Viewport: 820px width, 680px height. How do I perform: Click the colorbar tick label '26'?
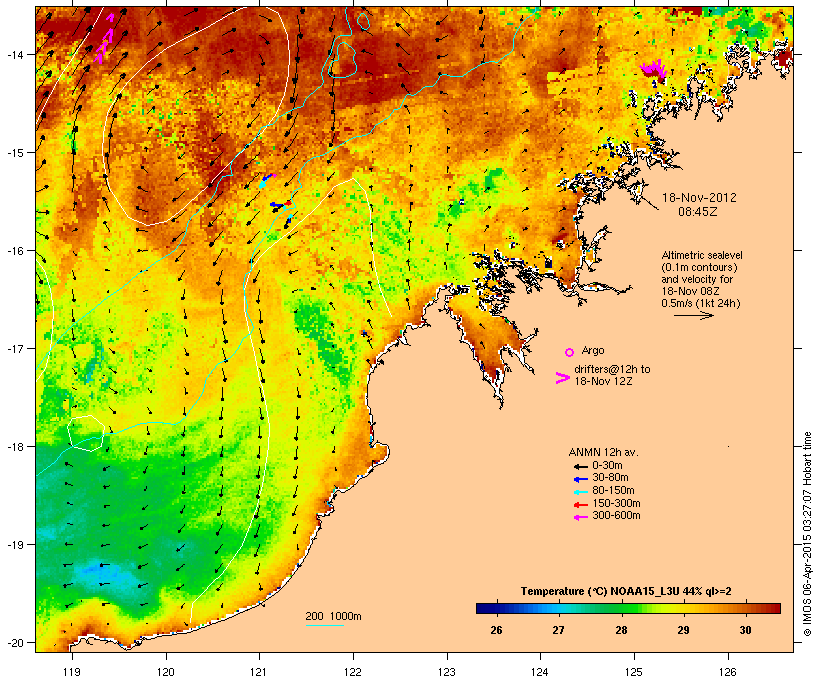pyautogui.click(x=496, y=630)
